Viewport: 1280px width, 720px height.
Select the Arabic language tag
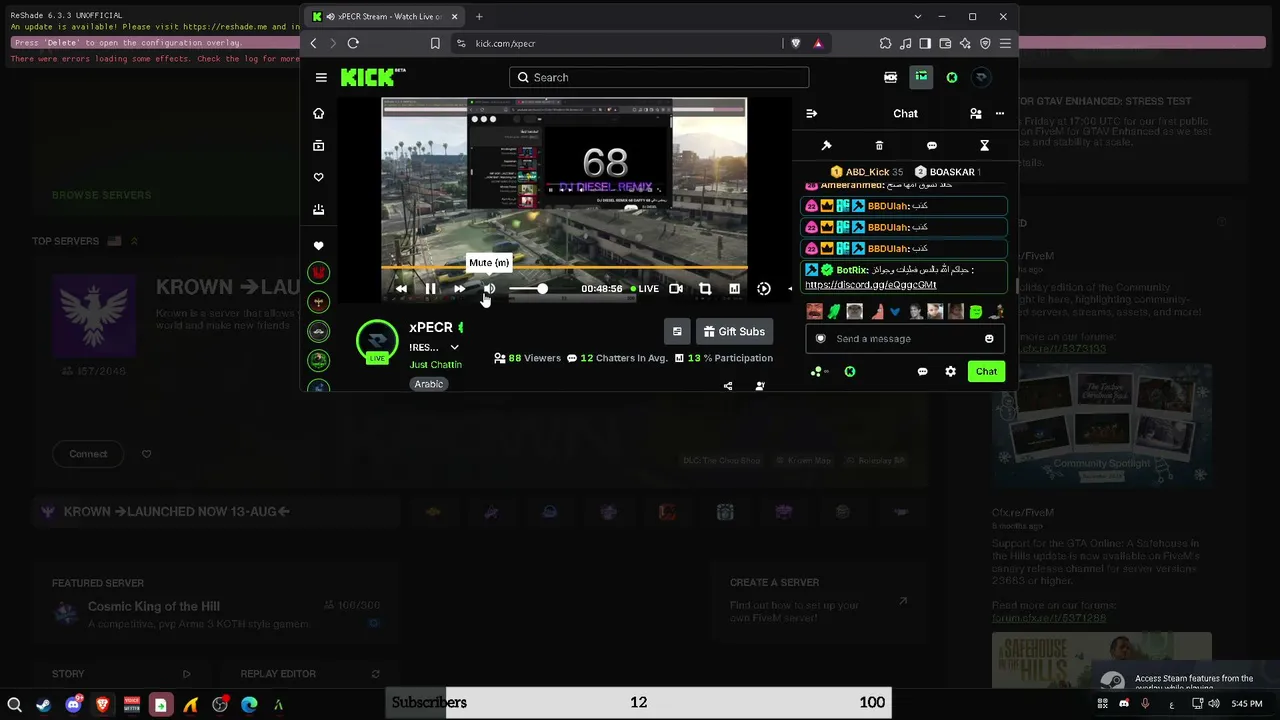point(428,384)
